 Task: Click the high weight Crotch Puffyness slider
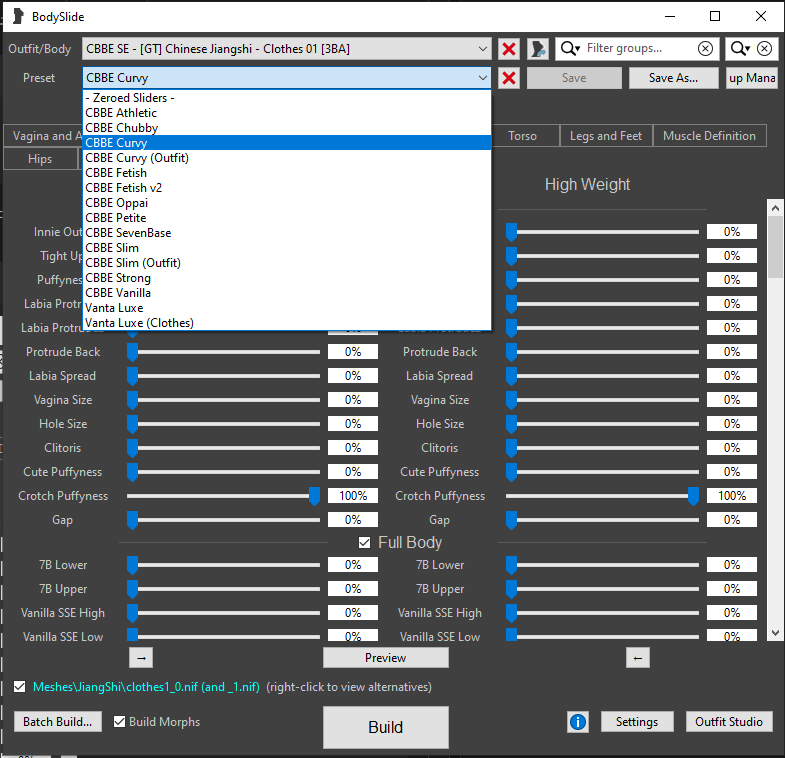[x=602, y=496]
